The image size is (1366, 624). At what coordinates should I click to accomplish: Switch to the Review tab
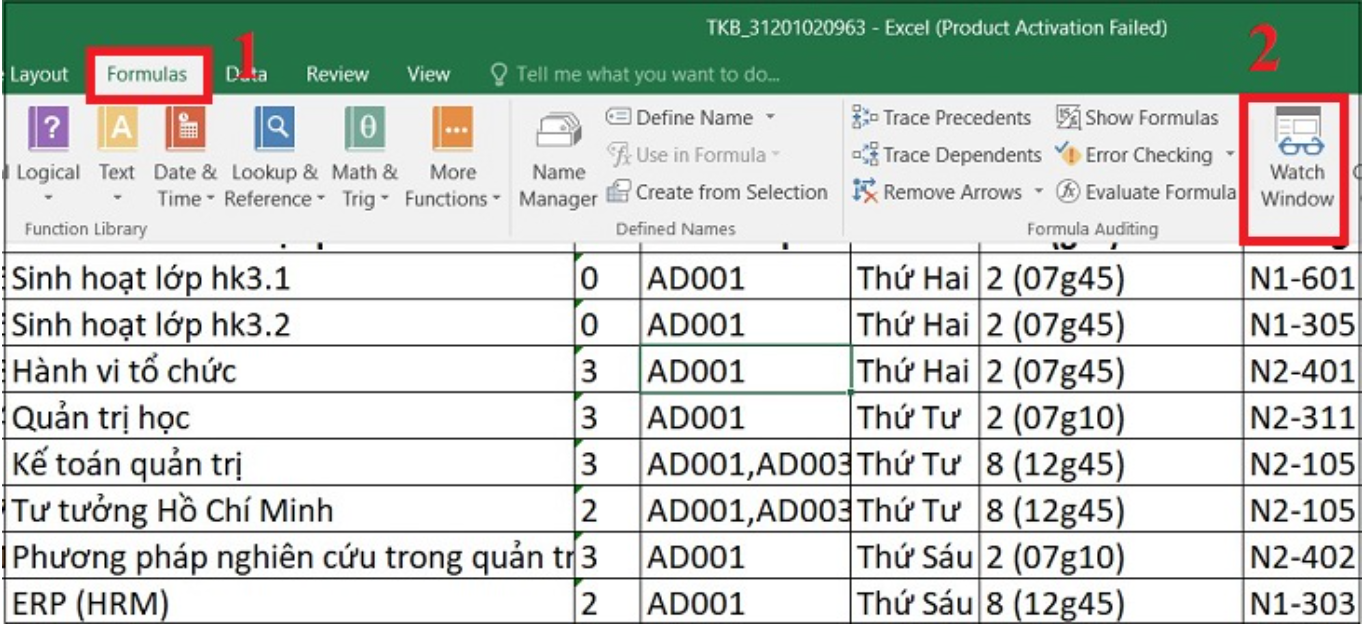[337, 74]
